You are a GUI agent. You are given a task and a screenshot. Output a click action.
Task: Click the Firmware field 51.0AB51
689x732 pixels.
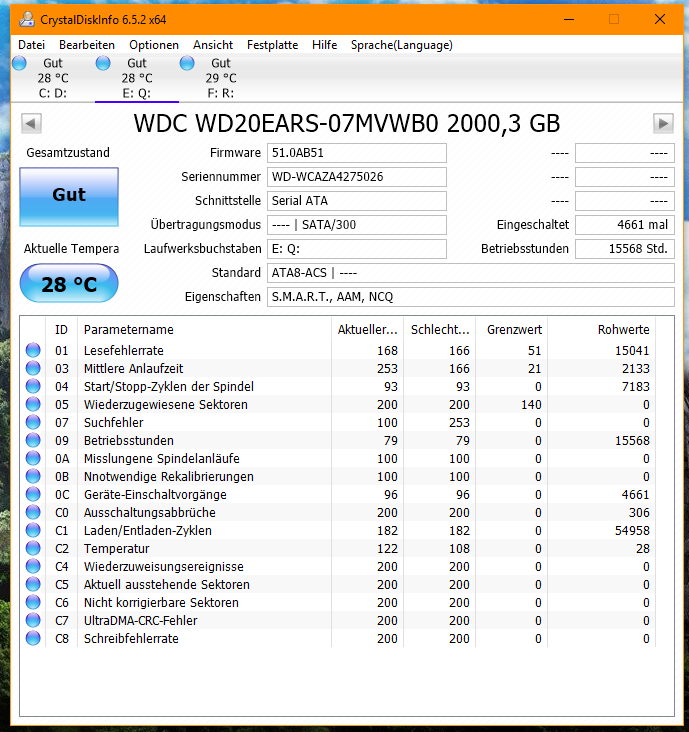click(x=357, y=153)
